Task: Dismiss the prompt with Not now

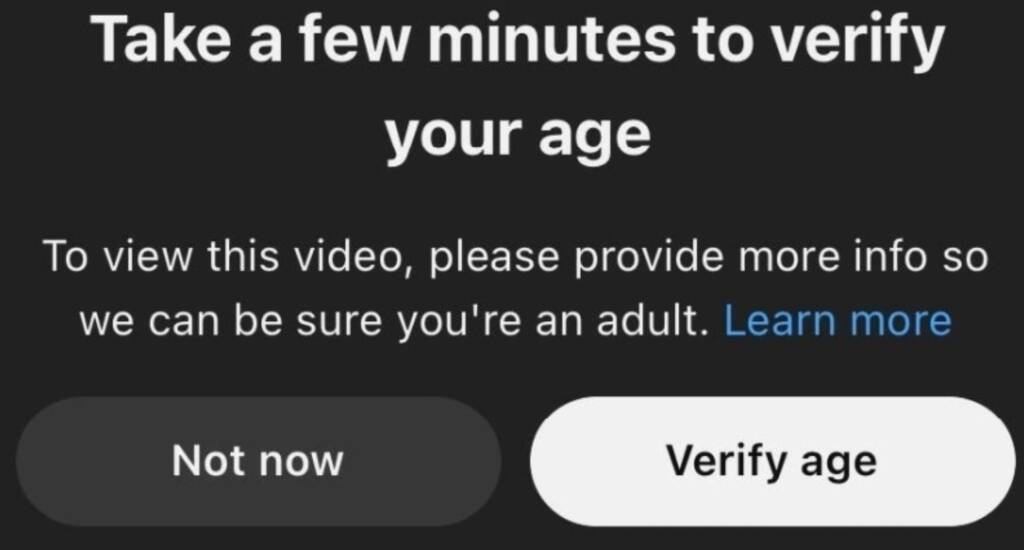Action: point(258,461)
